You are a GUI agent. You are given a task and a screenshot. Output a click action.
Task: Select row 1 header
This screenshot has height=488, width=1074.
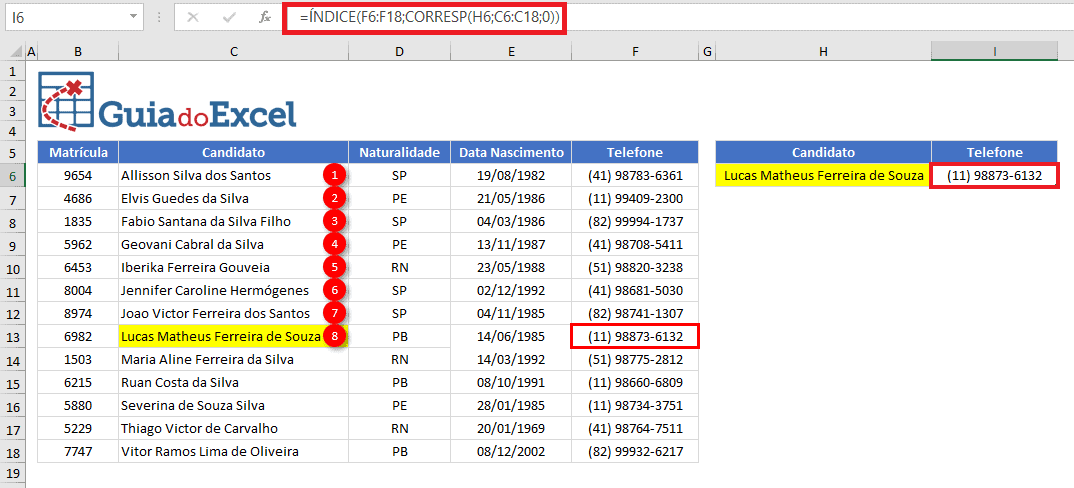click(12, 71)
